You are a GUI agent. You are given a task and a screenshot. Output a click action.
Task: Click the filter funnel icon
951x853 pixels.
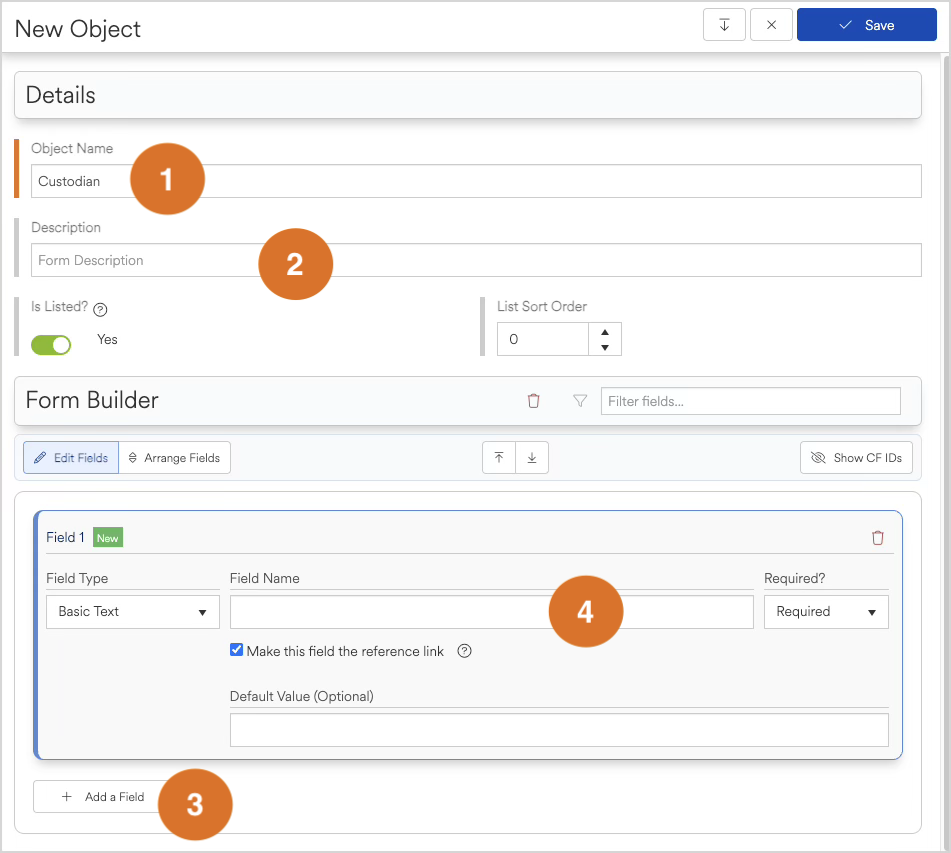coord(580,401)
